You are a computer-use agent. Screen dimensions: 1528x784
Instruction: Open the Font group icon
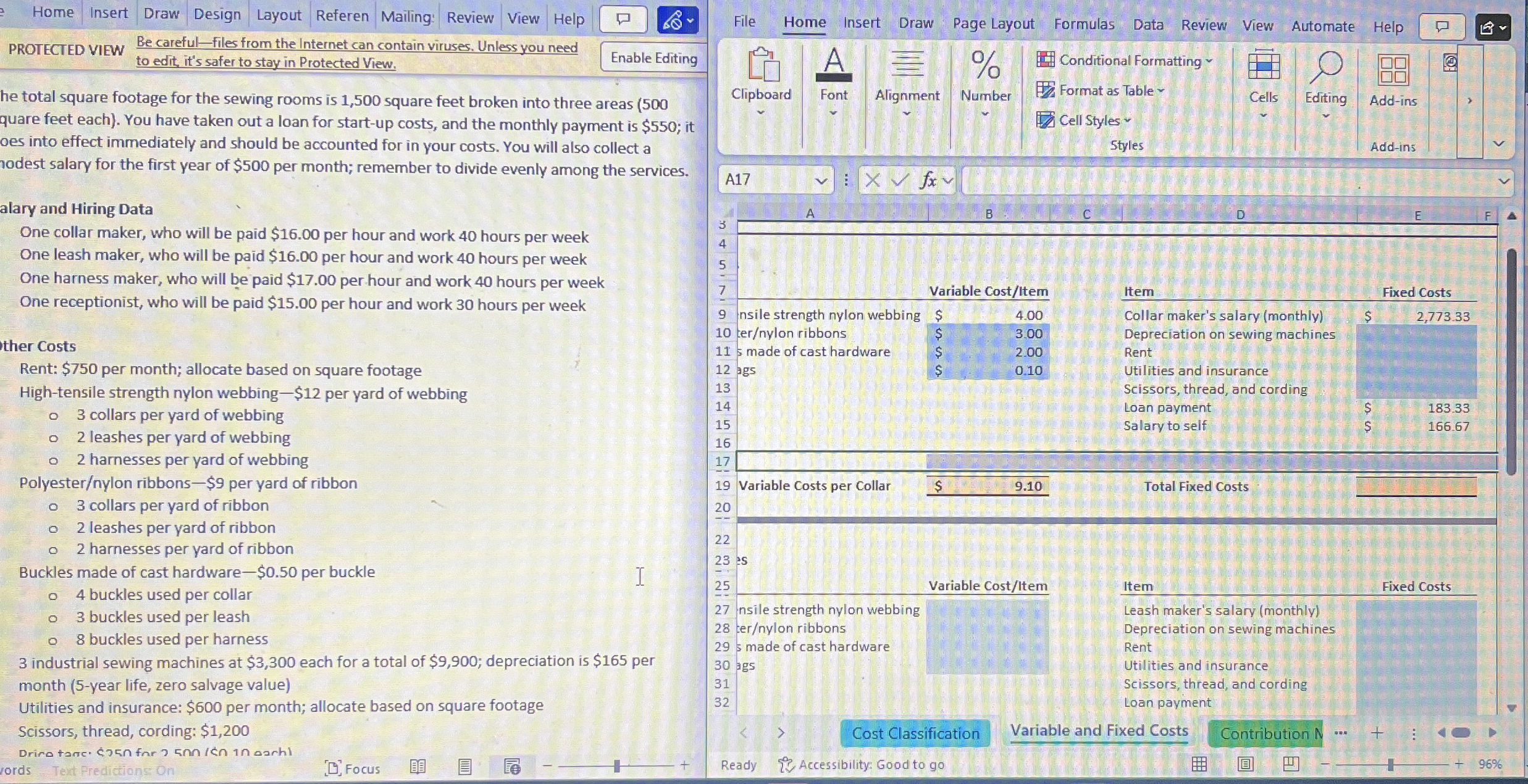833,65
